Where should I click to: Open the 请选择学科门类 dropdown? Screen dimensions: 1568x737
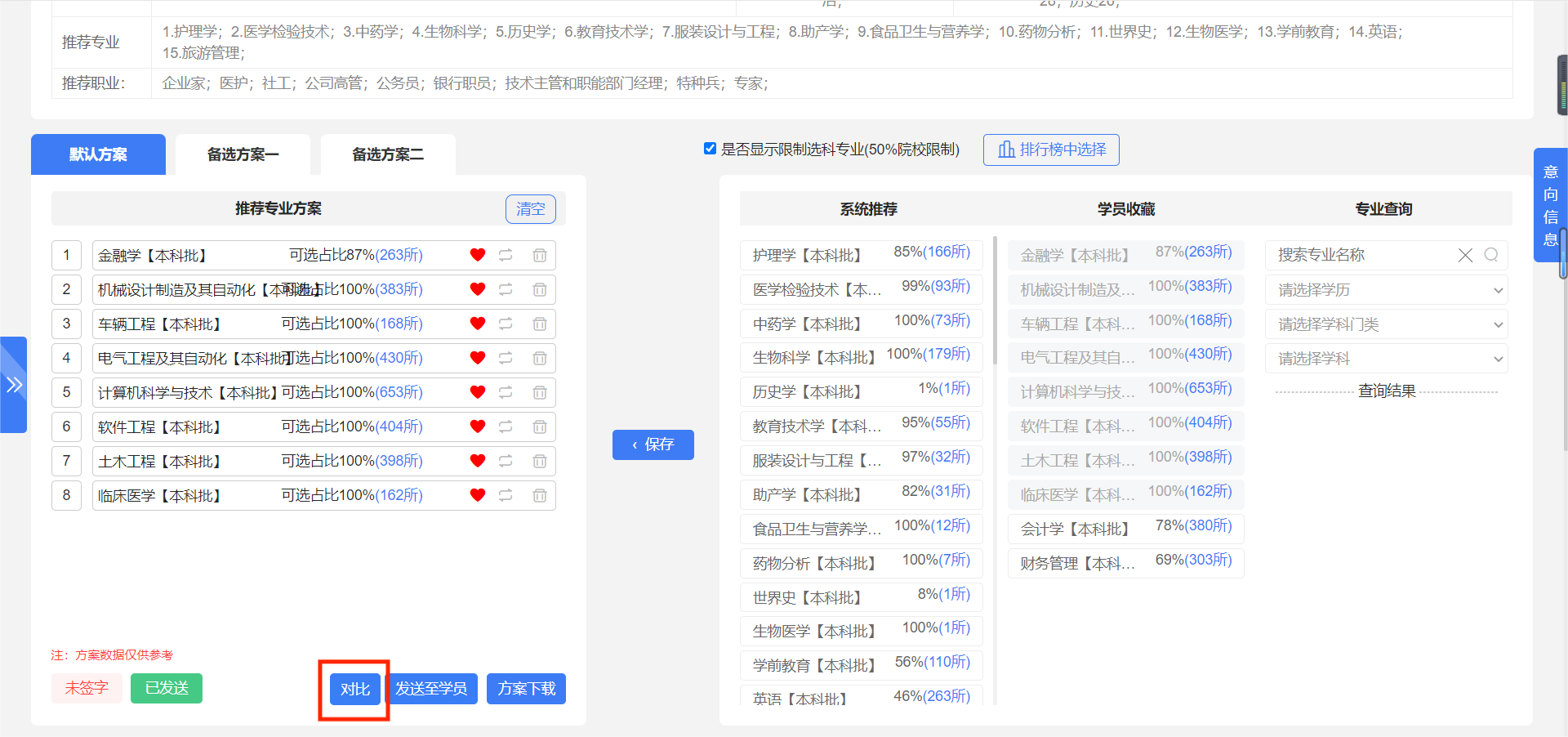coord(1386,324)
